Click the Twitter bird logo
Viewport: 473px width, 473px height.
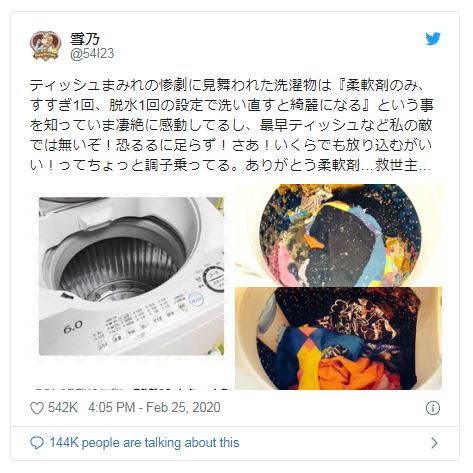[x=433, y=39]
